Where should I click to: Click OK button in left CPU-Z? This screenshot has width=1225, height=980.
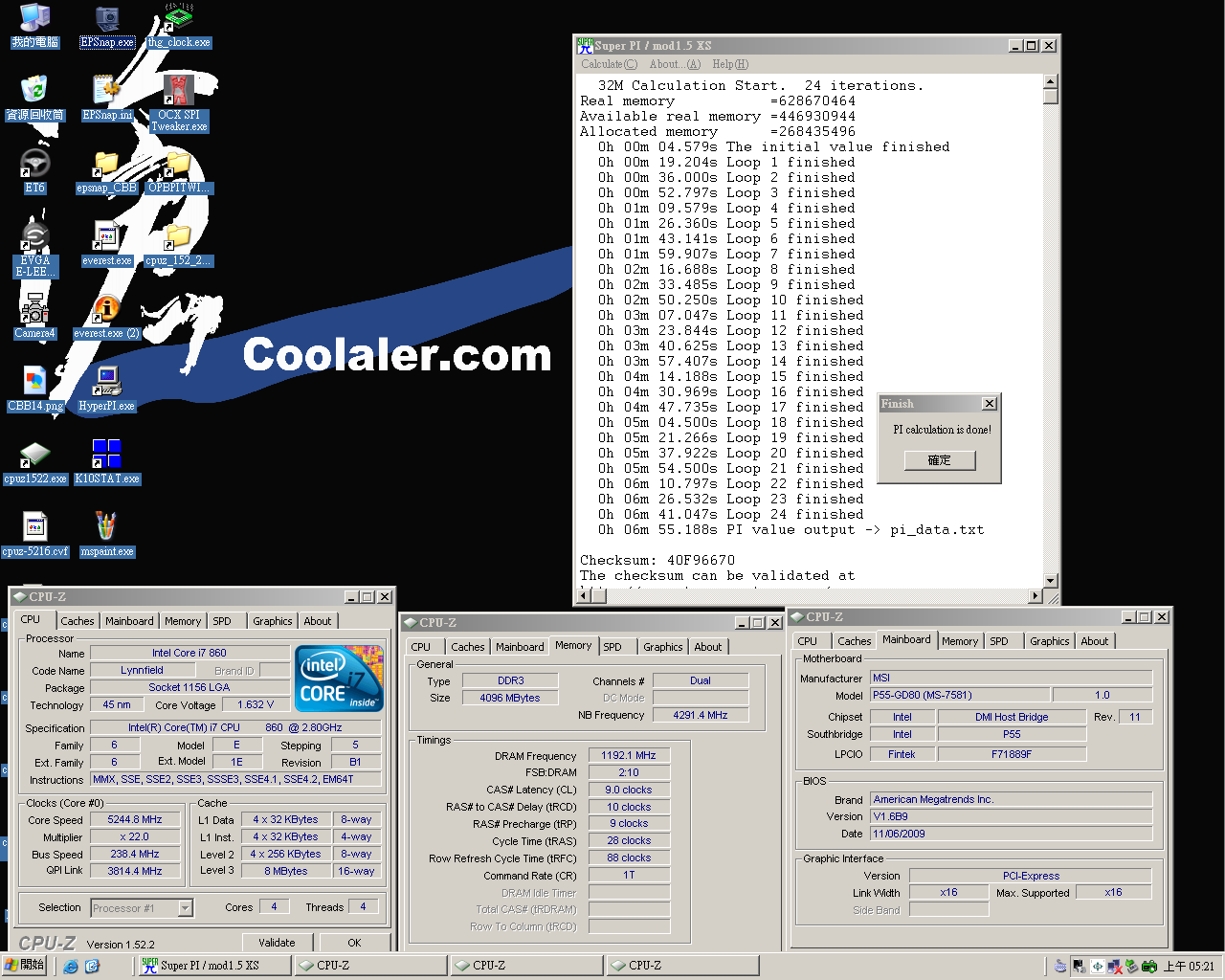(x=354, y=943)
